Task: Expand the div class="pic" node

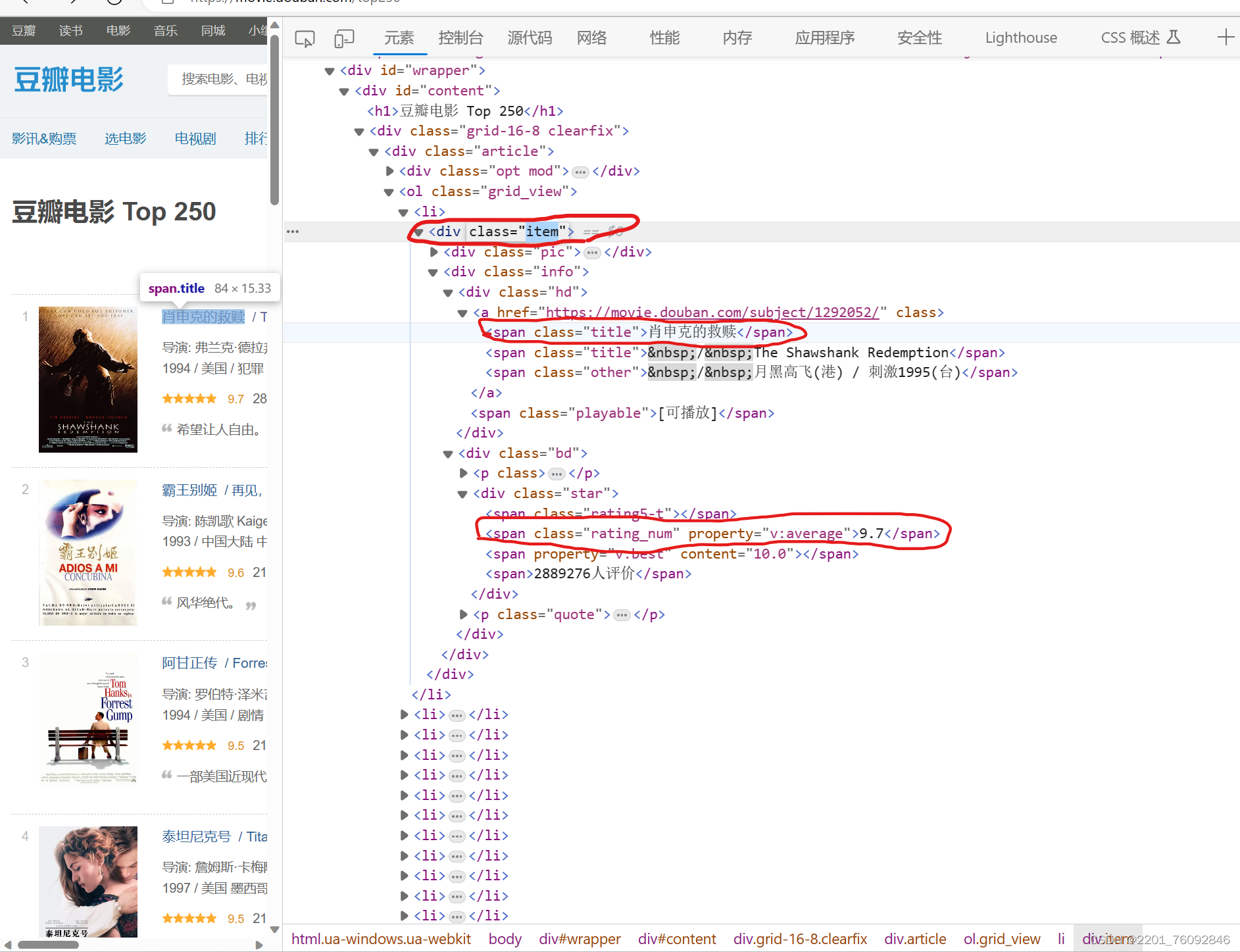Action: pos(434,252)
